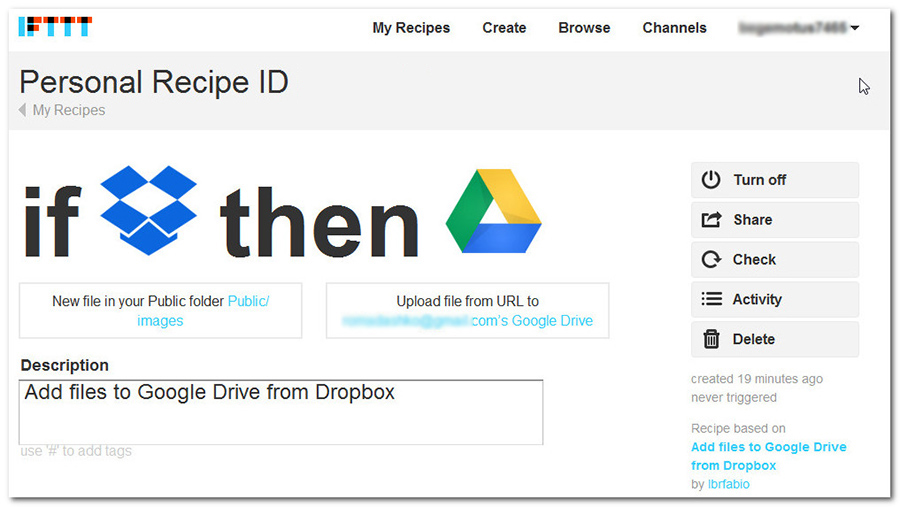Open the Create menu item
Viewport: 900px width, 507px height.
pos(504,28)
